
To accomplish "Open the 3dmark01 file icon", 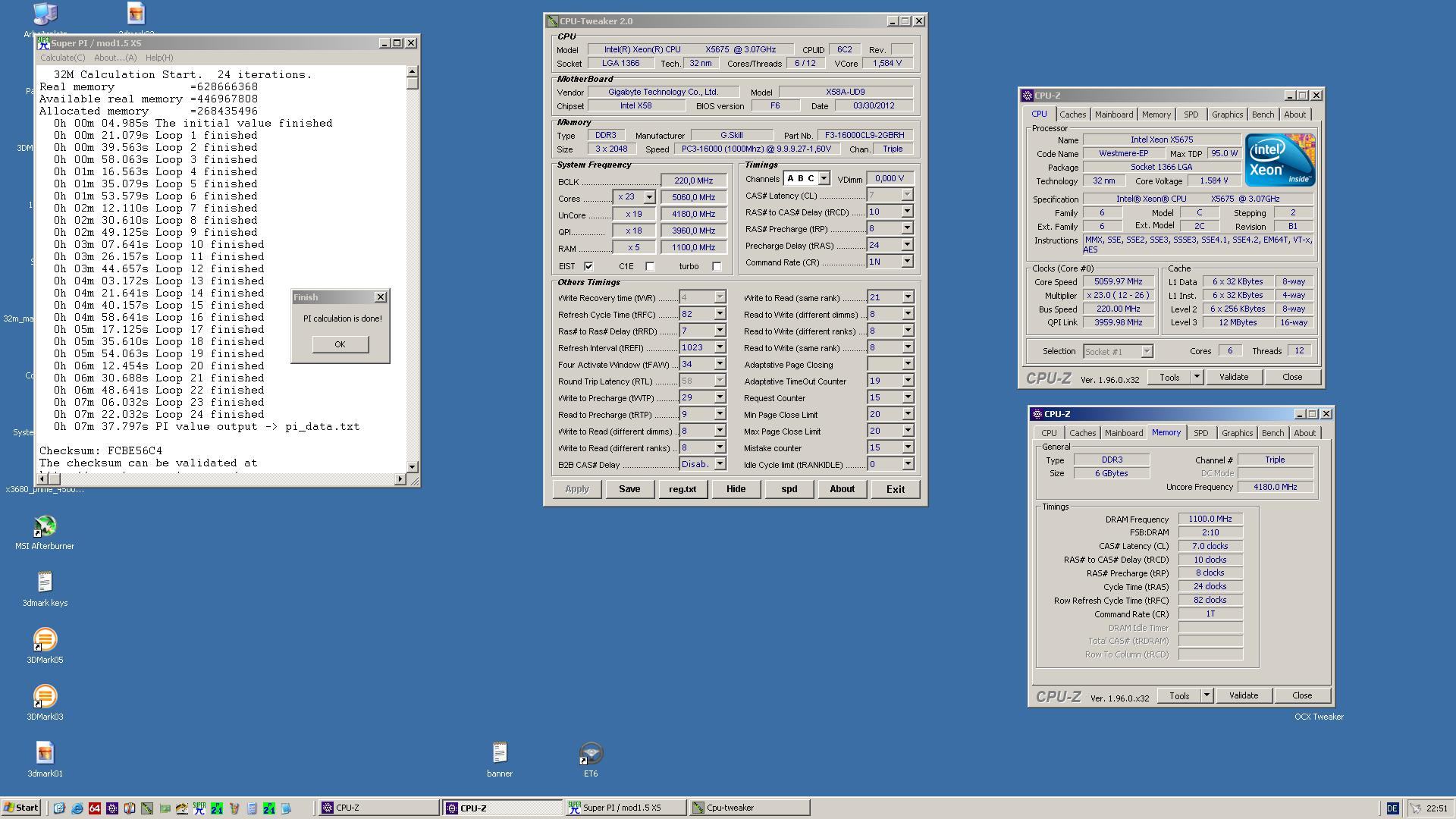I will click(x=45, y=753).
